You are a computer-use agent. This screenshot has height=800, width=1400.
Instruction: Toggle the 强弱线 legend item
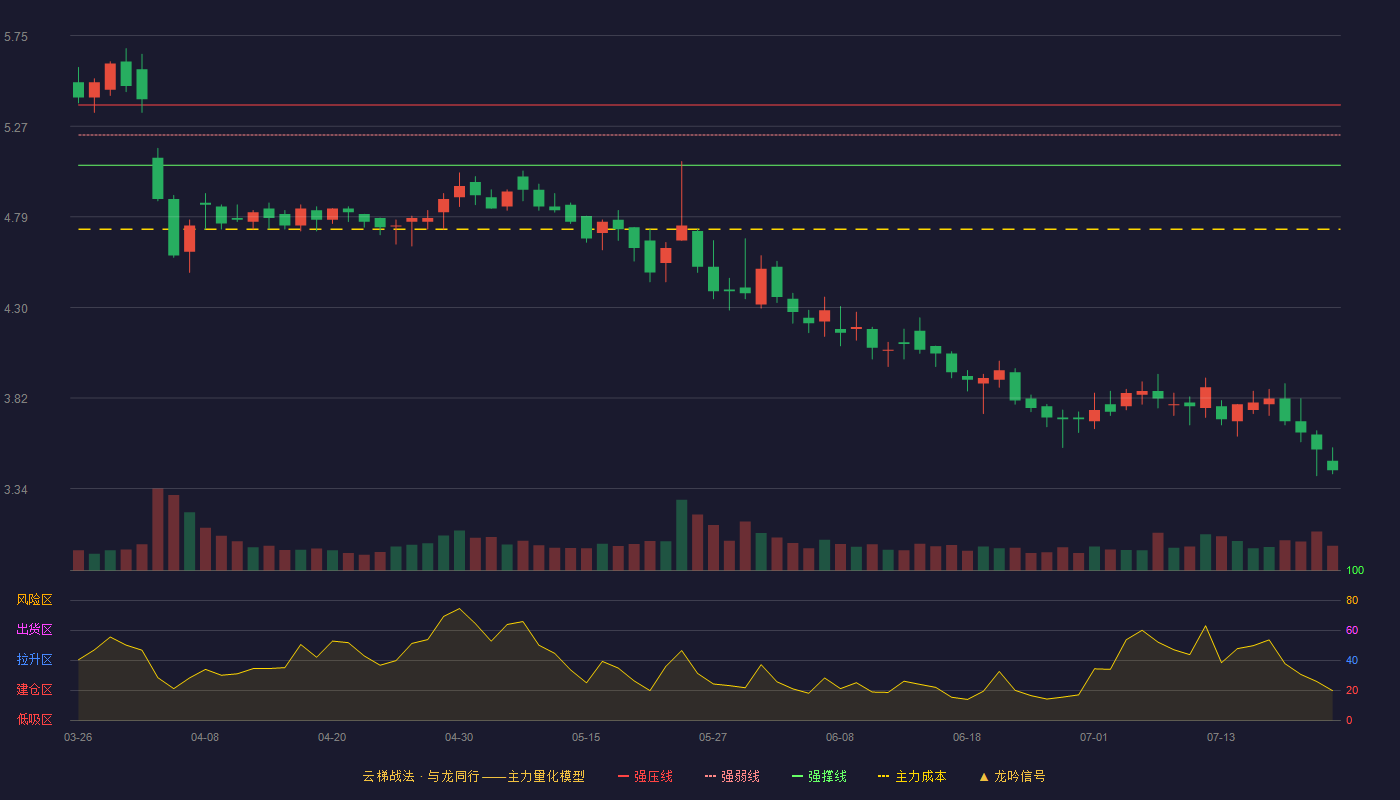click(x=732, y=776)
